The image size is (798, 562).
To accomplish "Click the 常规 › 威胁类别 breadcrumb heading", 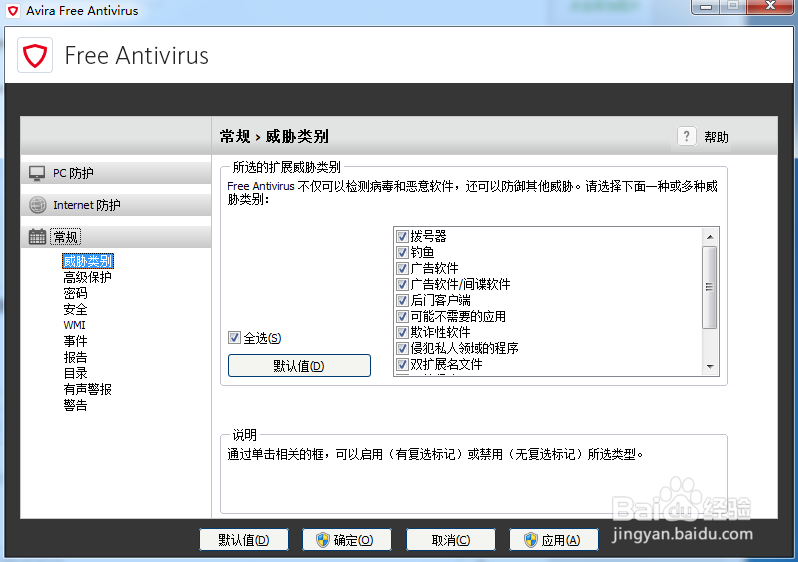I will pos(274,136).
